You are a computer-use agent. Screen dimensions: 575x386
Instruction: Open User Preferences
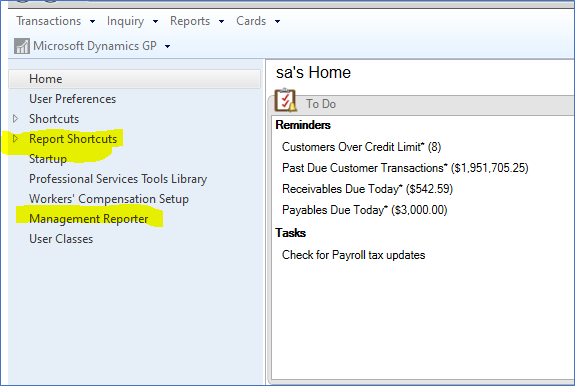coord(73,99)
